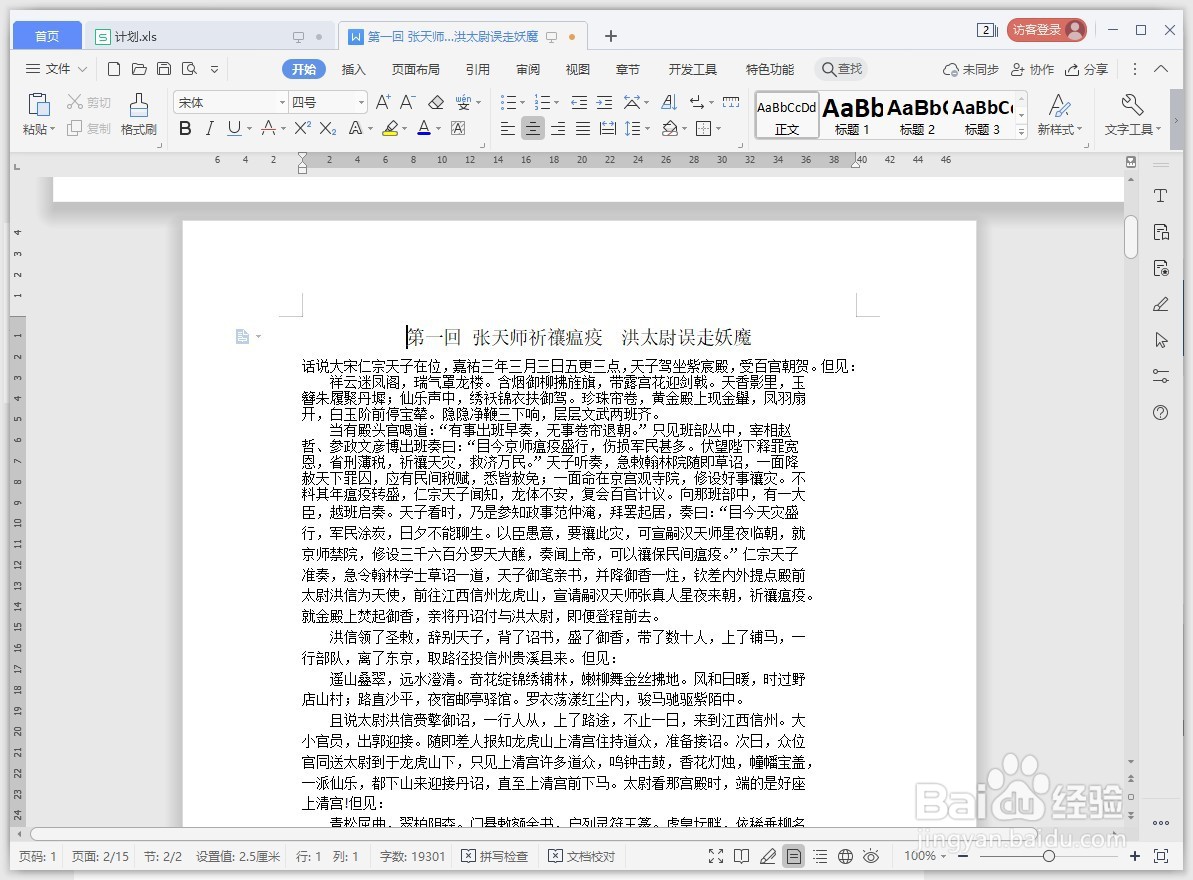Toggle right alignment
Screen dimensions: 1193x880
tap(558, 129)
